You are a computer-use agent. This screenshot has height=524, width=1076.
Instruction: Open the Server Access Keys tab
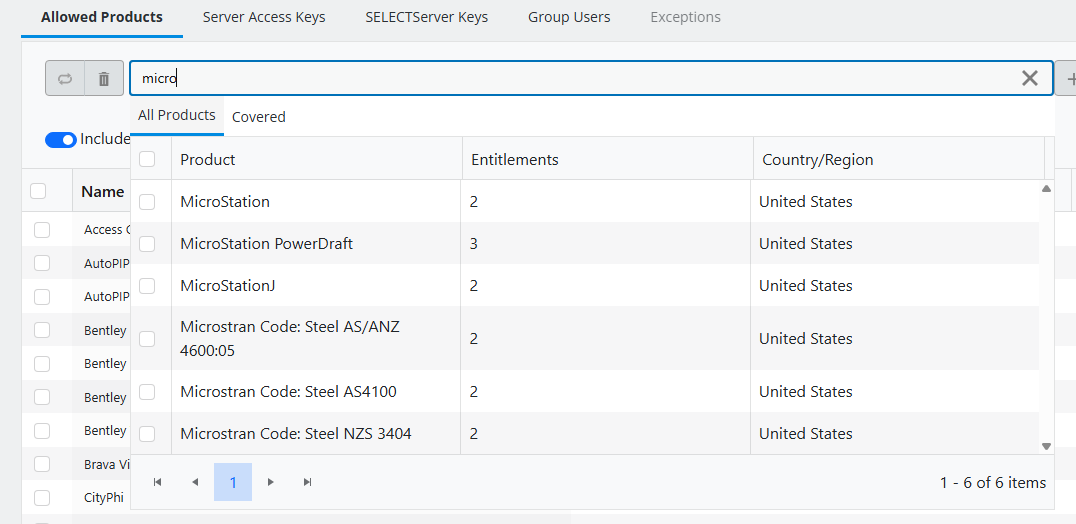[264, 17]
